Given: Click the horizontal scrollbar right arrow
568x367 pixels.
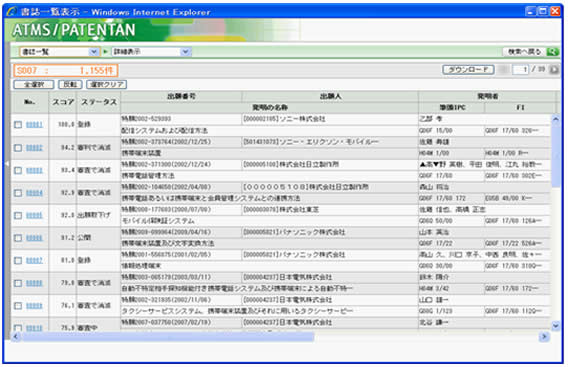Looking at the screenshot, I should 544,337.
